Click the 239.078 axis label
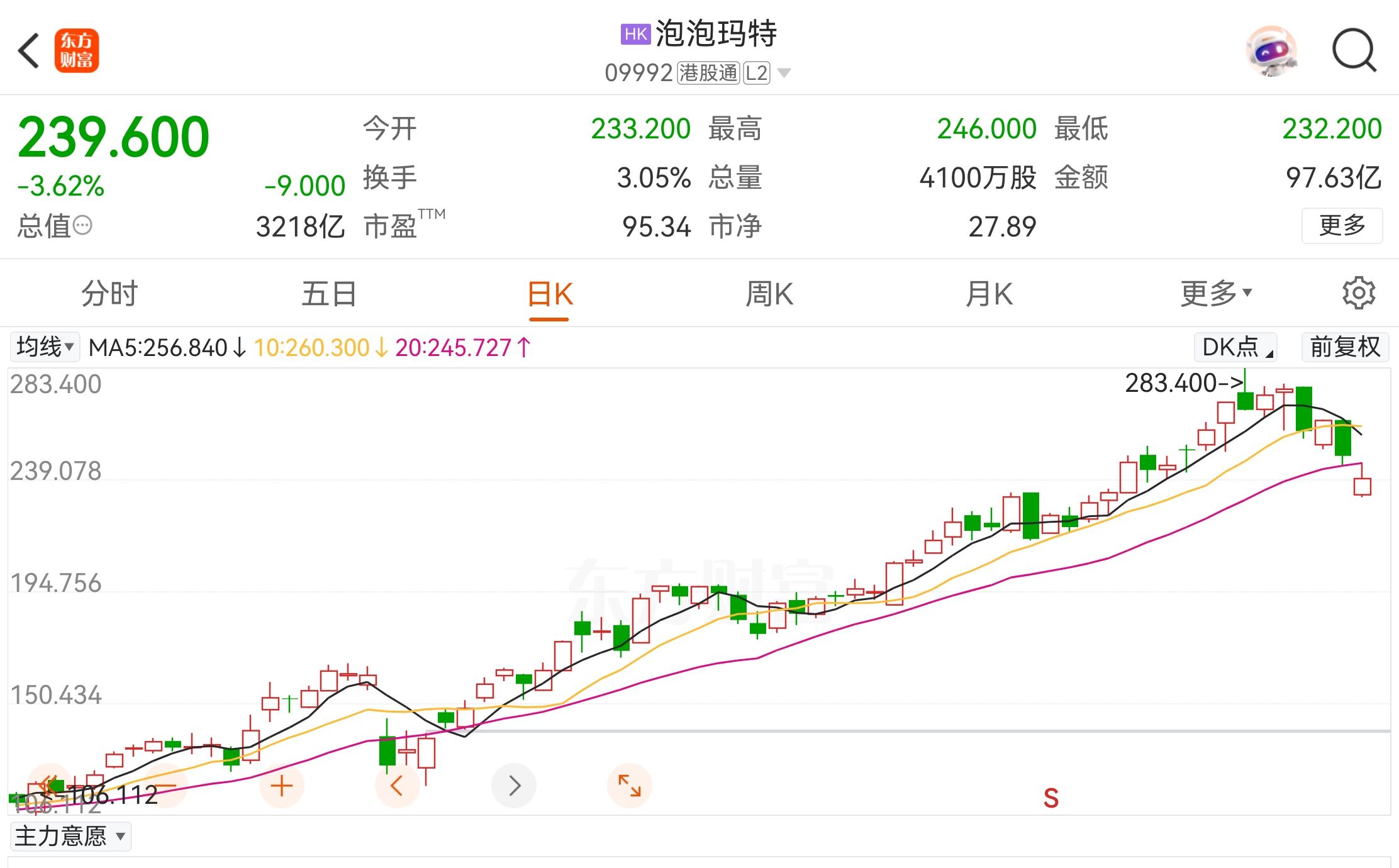Viewport: 1399px width, 868px height. pos(55,471)
